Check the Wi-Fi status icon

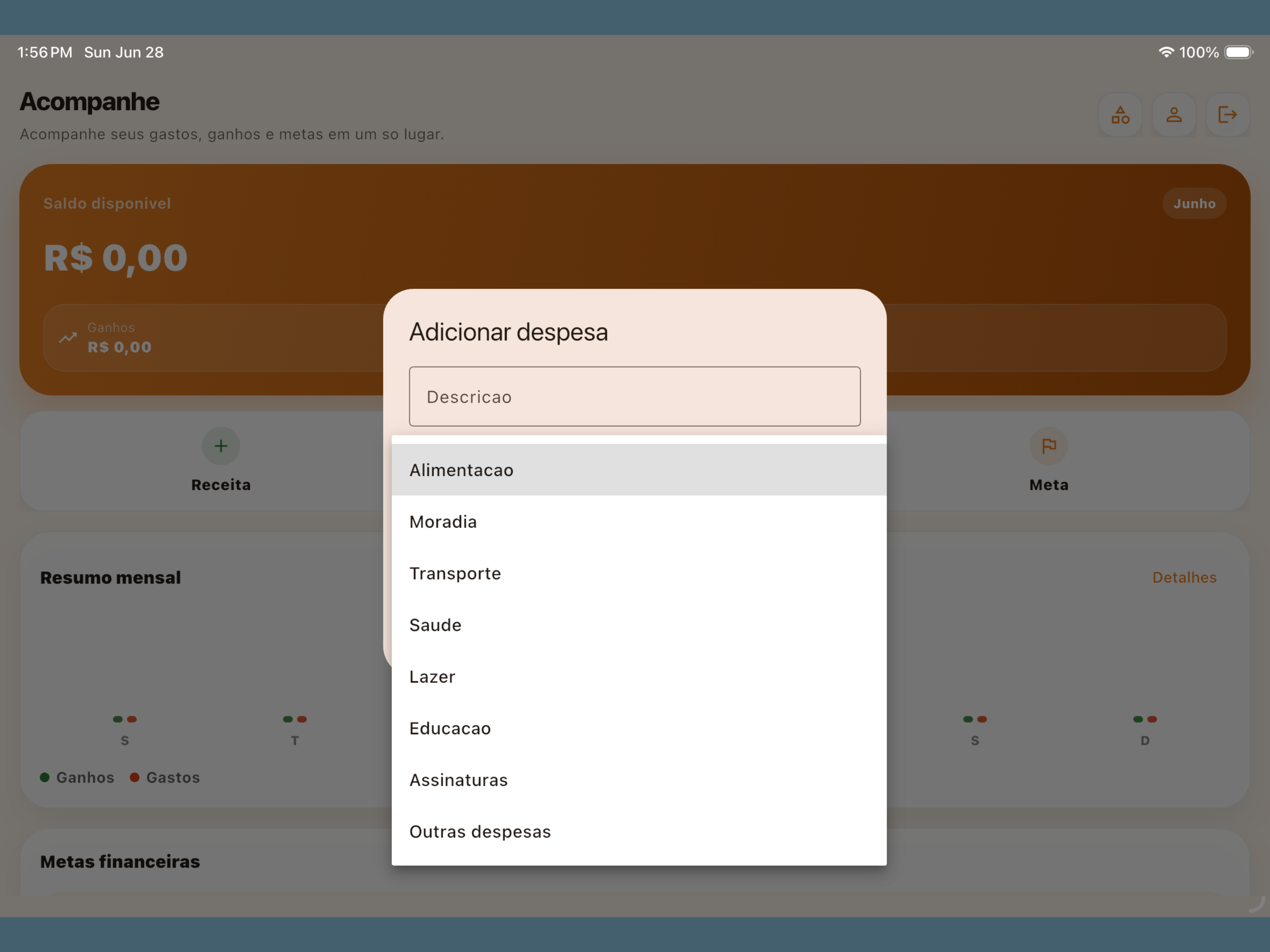pos(1166,52)
